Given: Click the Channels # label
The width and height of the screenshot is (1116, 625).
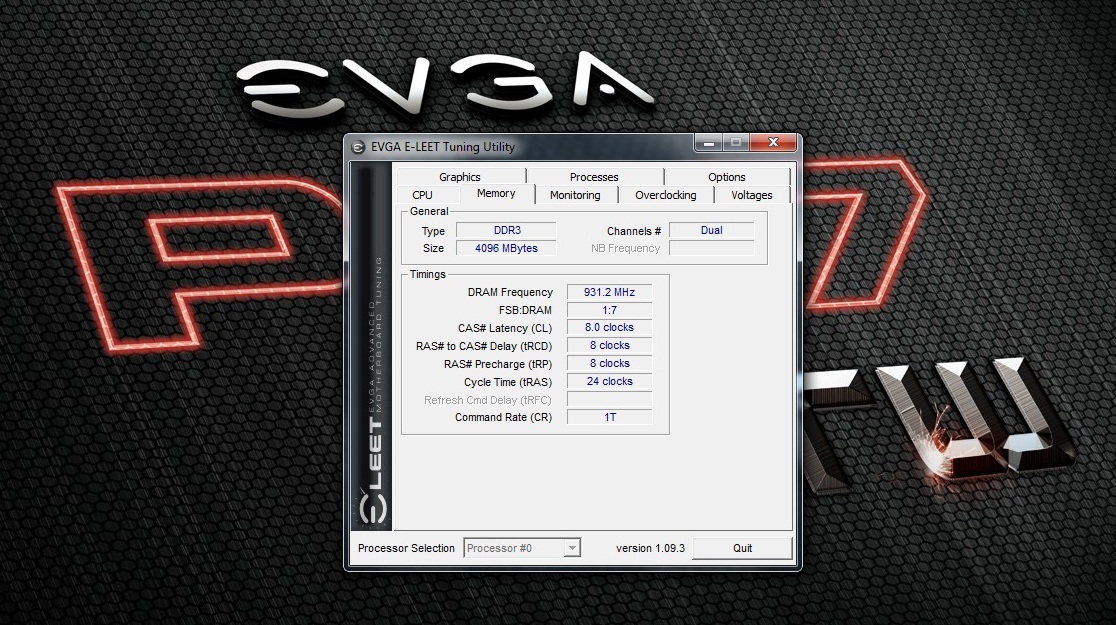Looking at the screenshot, I should [x=634, y=231].
